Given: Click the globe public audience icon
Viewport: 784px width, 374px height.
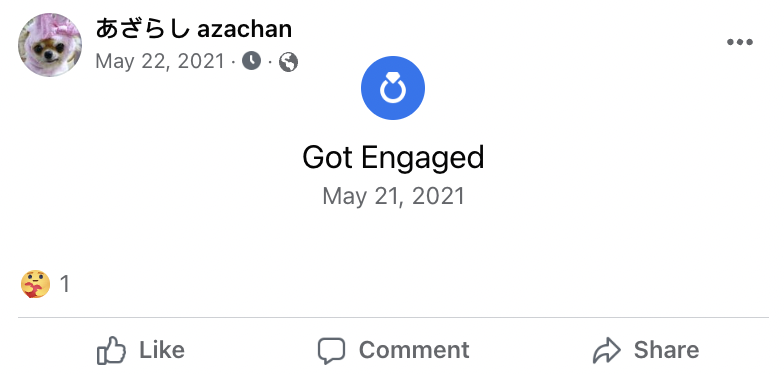Looking at the screenshot, I should 288,62.
